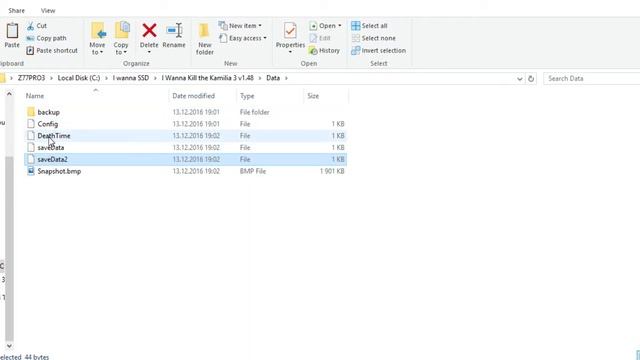The height and width of the screenshot is (360, 640).
Task: Cut the selected file
Action: [x=37, y=26]
